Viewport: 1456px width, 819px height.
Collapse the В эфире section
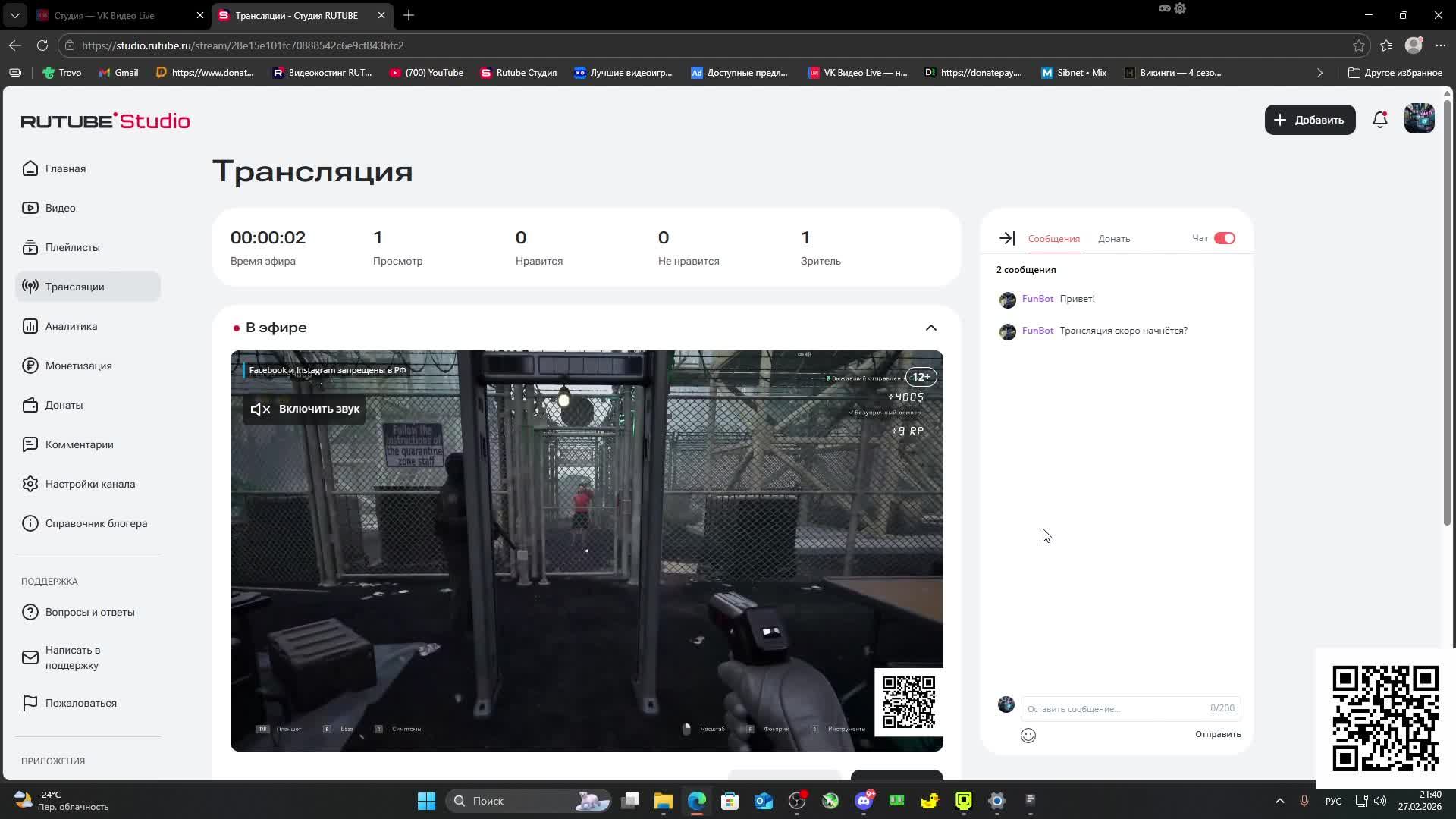pyautogui.click(x=930, y=328)
